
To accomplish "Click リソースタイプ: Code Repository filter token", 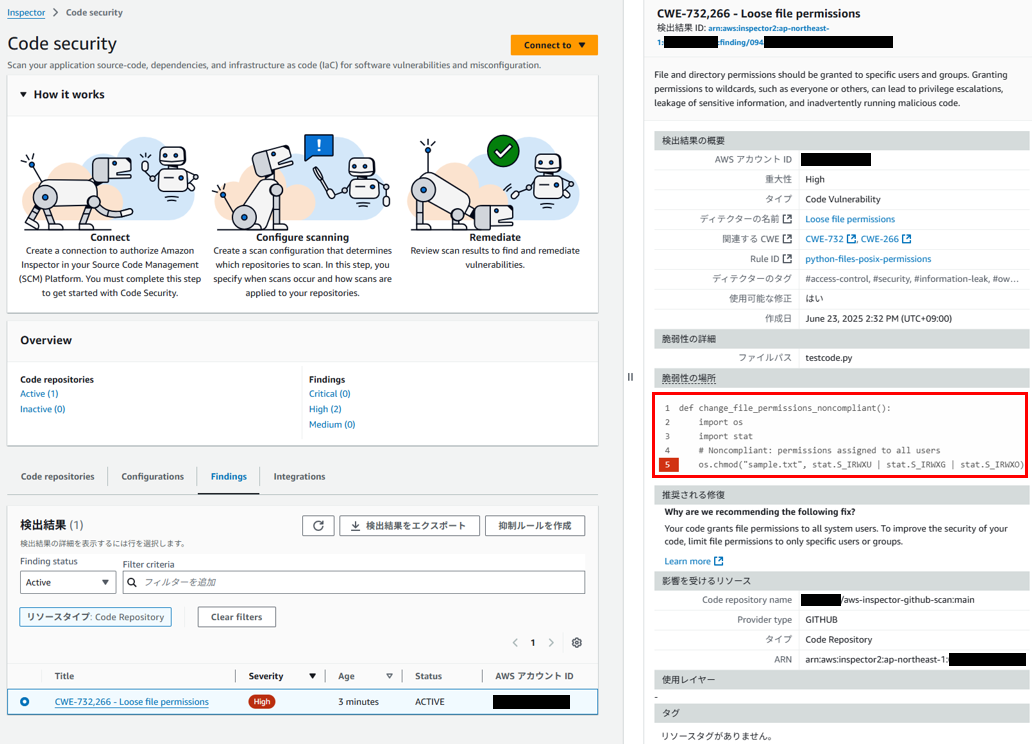I will 95,617.
